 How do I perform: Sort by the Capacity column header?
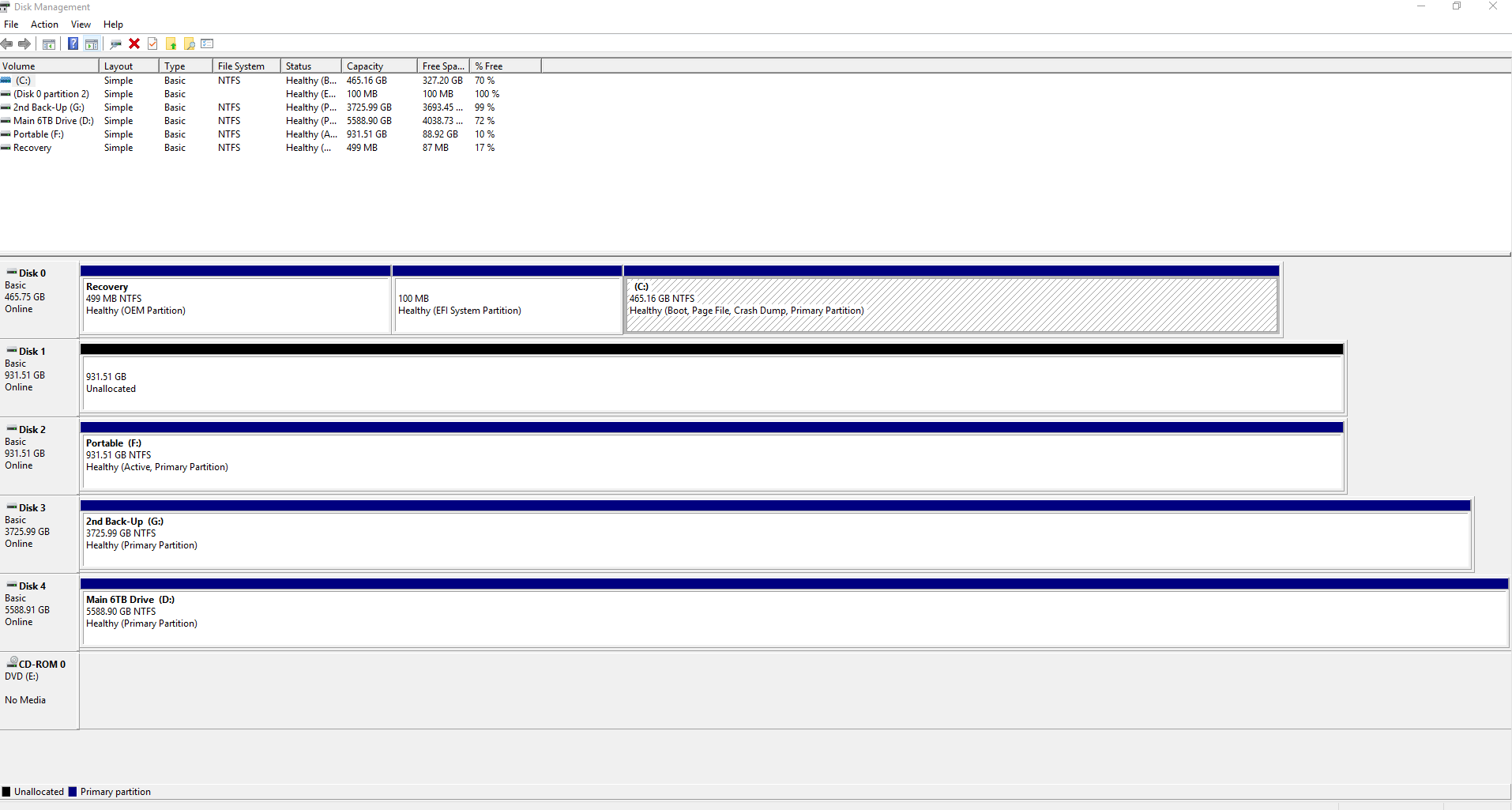379,66
